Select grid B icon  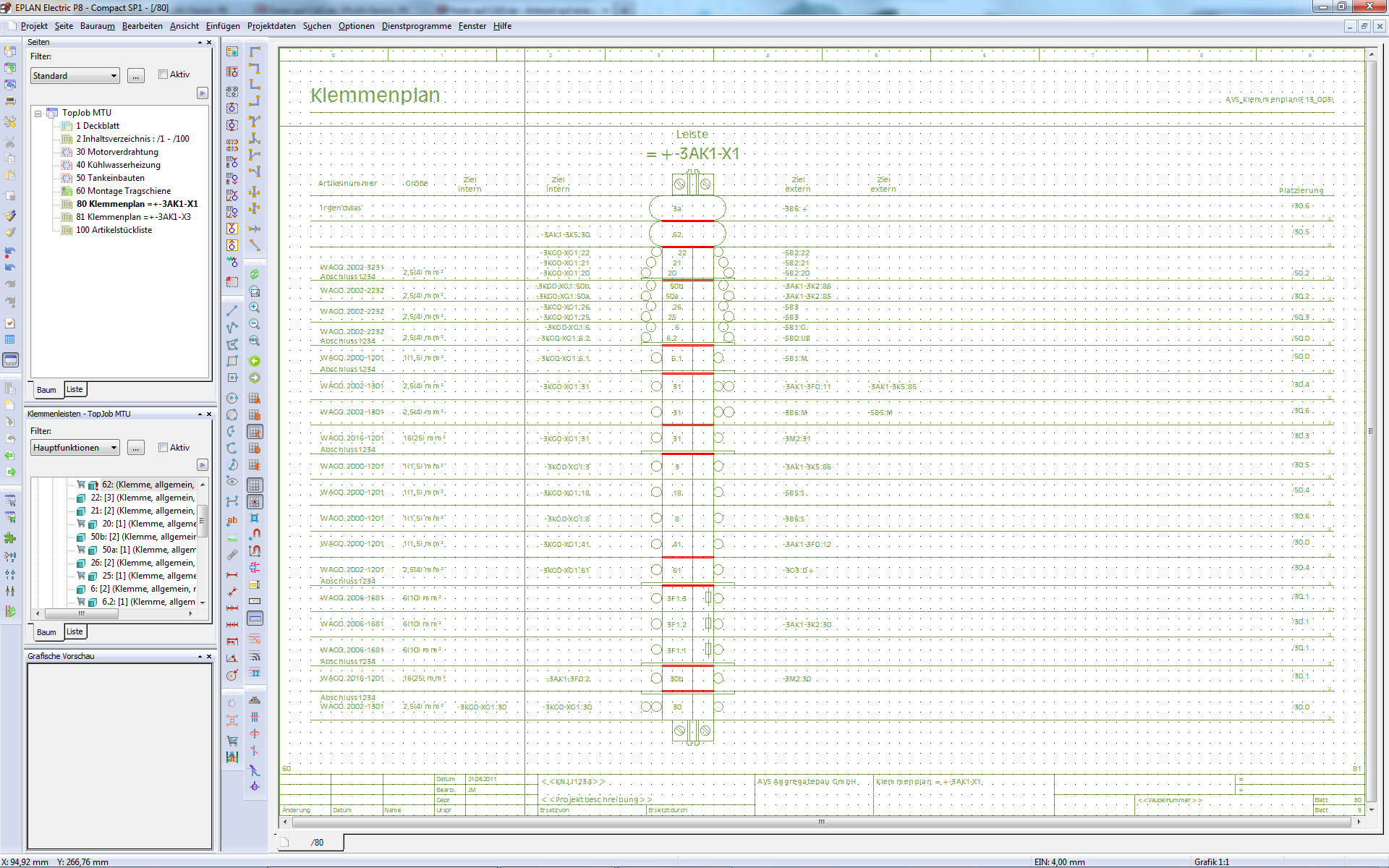click(x=255, y=414)
